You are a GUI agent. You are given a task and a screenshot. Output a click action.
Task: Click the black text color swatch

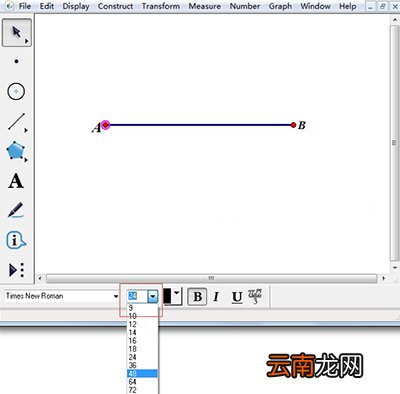pyautogui.click(x=168, y=296)
